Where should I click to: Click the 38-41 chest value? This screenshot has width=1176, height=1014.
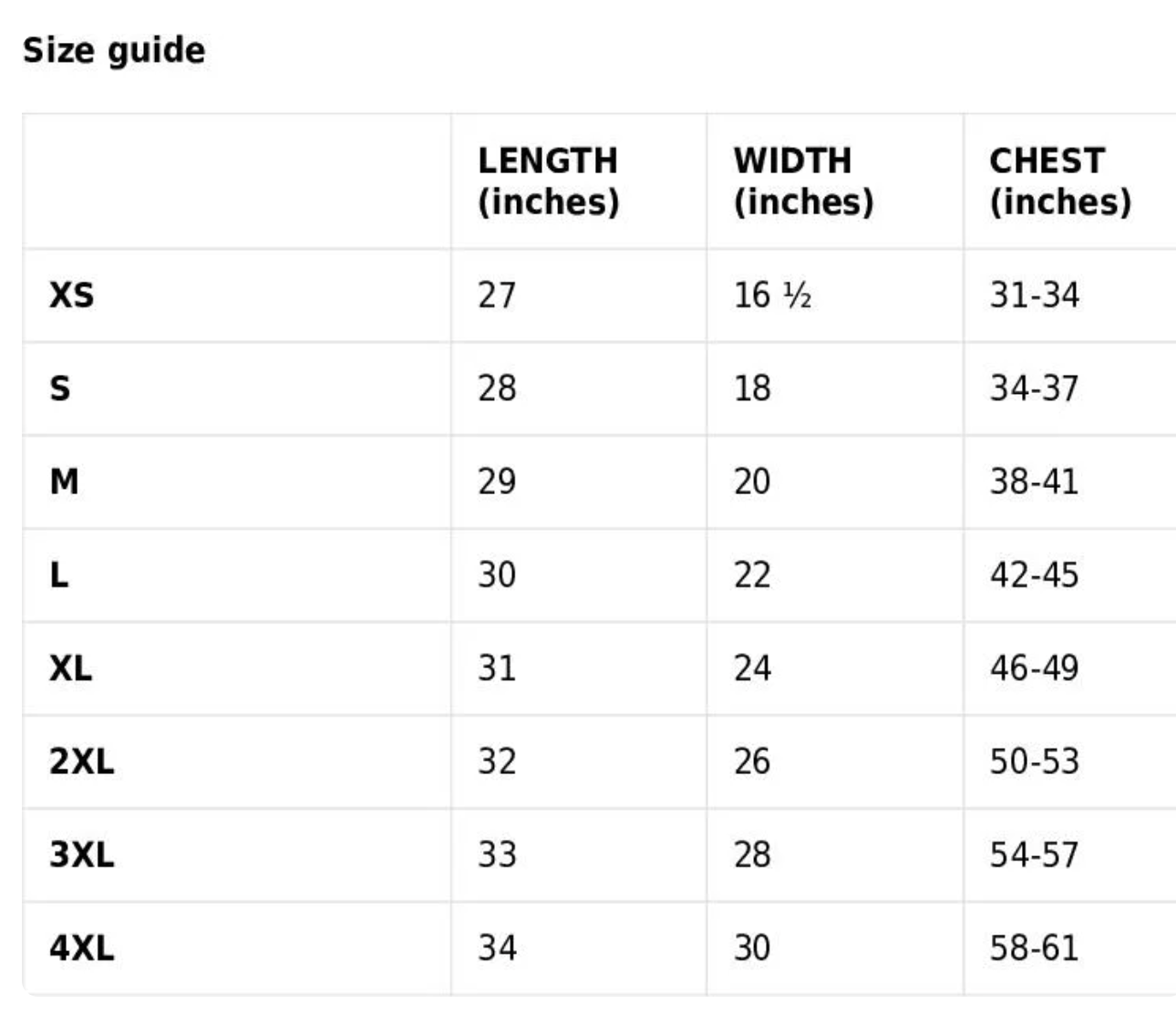tap(1034, 481)
